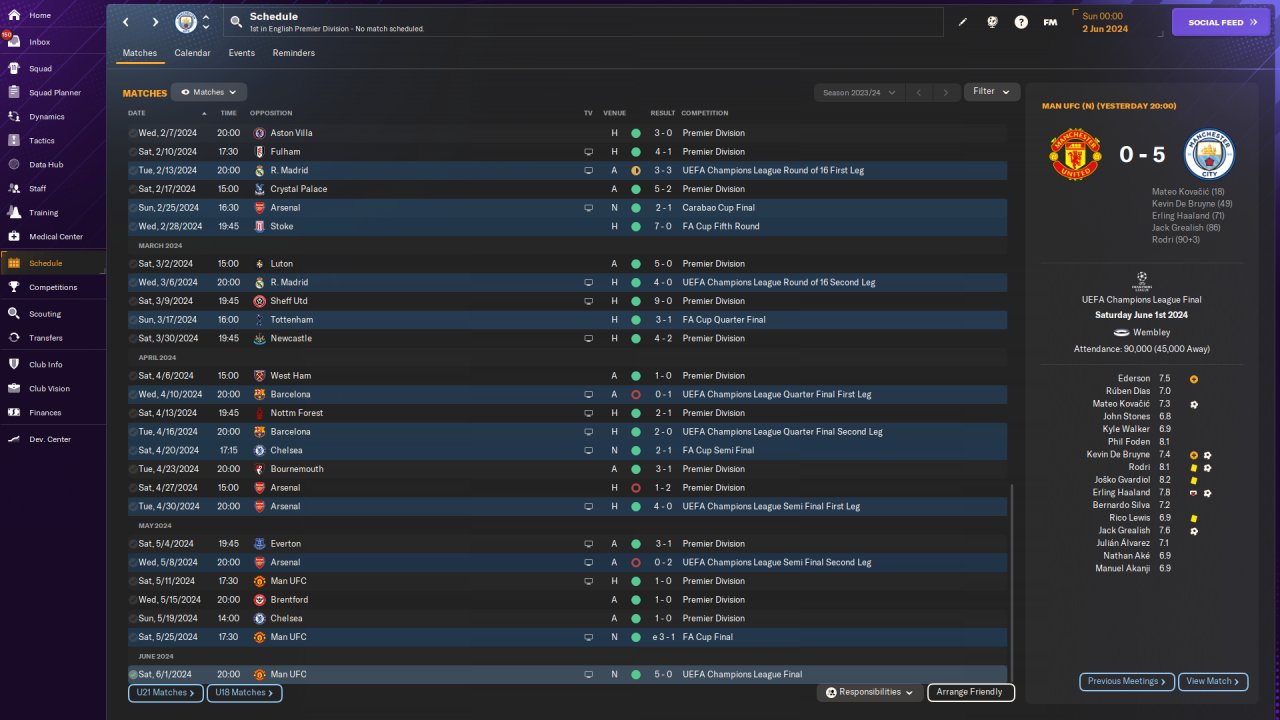This screenshot has height=720, width=1280.
Task: Toggle the row marker for Tue, 2/13/2024
Action: click(x=133, y=171)
